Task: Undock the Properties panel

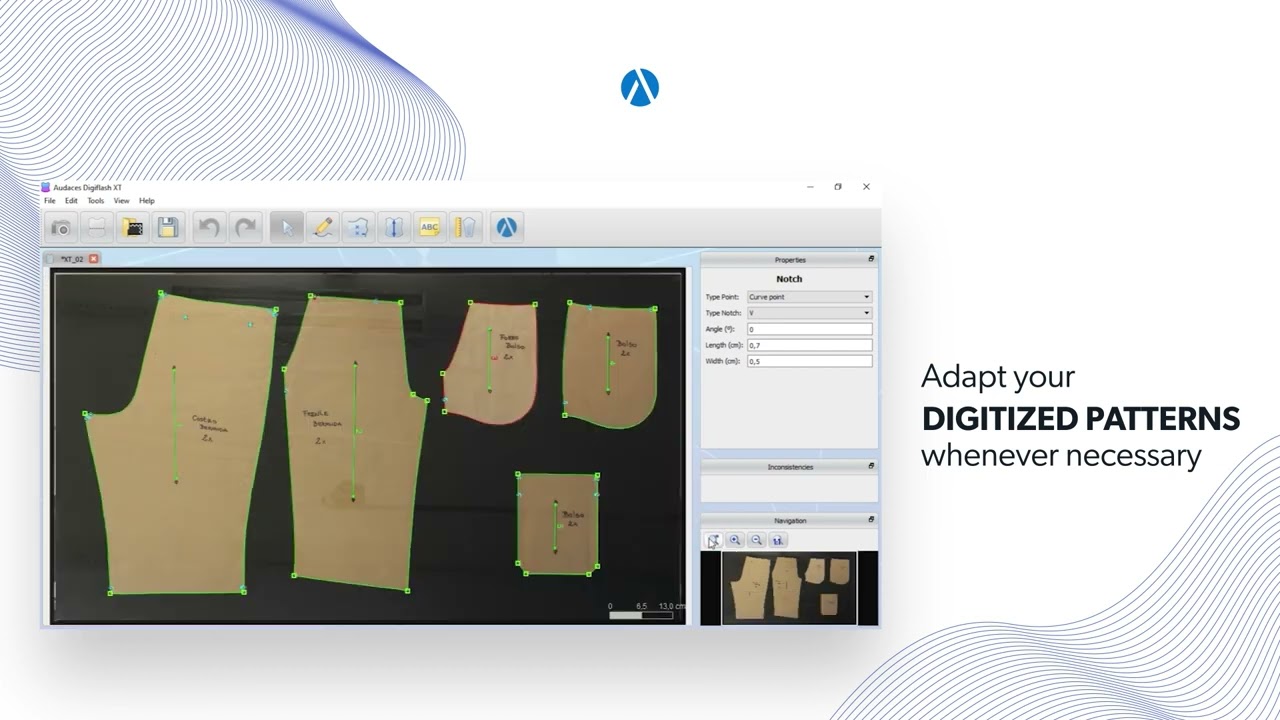Action: [x=871, y=259]
